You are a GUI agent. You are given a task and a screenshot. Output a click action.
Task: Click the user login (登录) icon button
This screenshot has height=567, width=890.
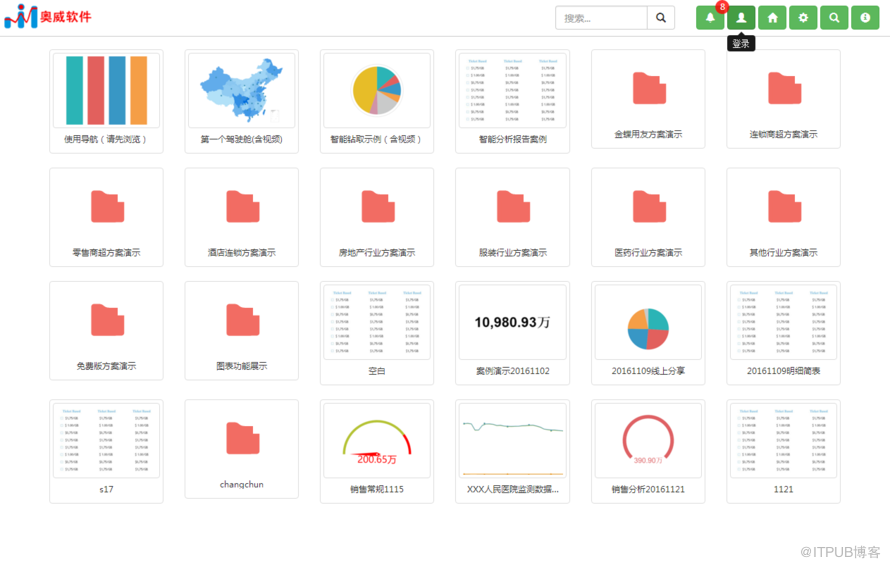pos(741,18)
